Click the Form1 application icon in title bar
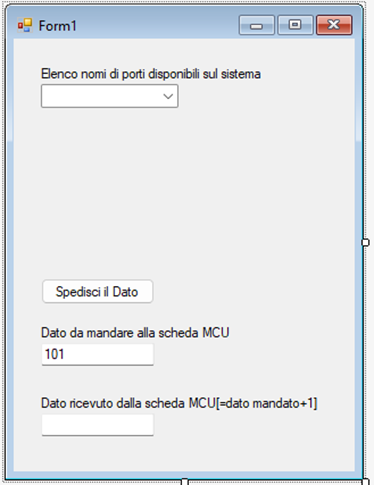Image resolution: width=374 pixels, height=485 pixels. 25,25
